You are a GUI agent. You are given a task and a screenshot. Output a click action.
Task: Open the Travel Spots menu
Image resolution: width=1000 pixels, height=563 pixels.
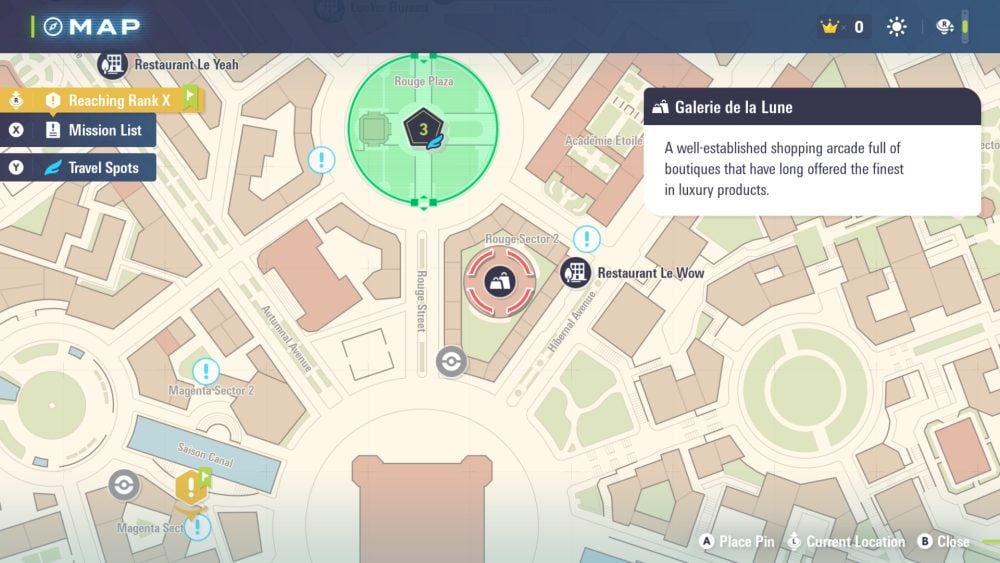[x=94, y=168]
